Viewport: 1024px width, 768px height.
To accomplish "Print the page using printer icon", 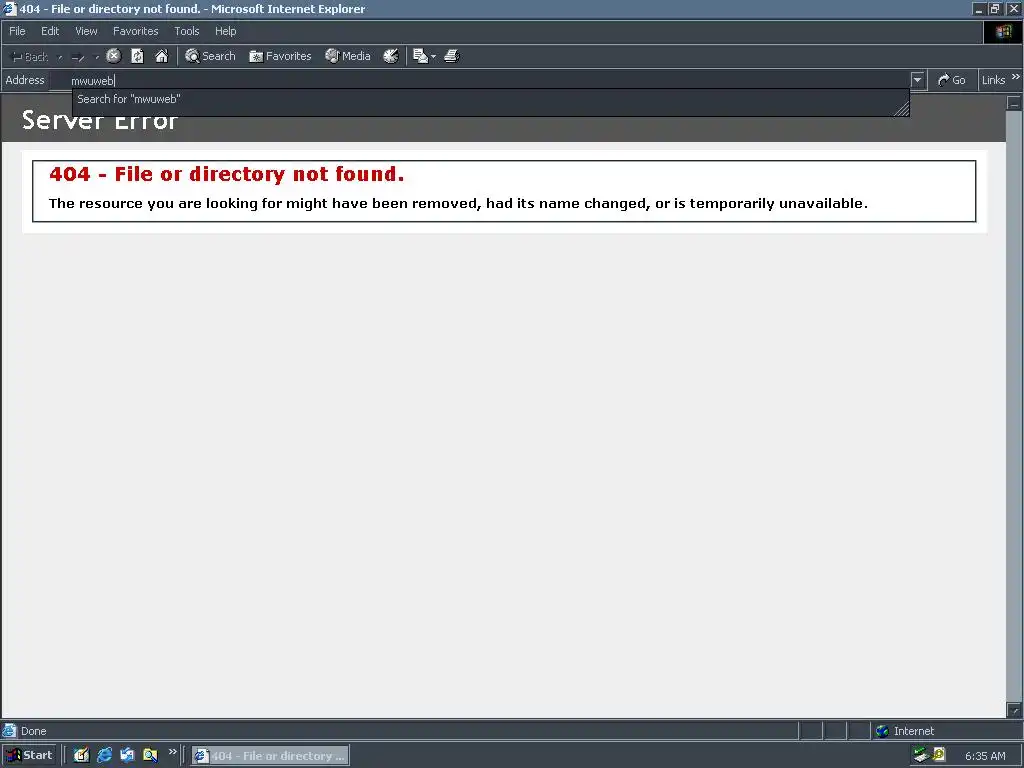I will coord(451,56).
